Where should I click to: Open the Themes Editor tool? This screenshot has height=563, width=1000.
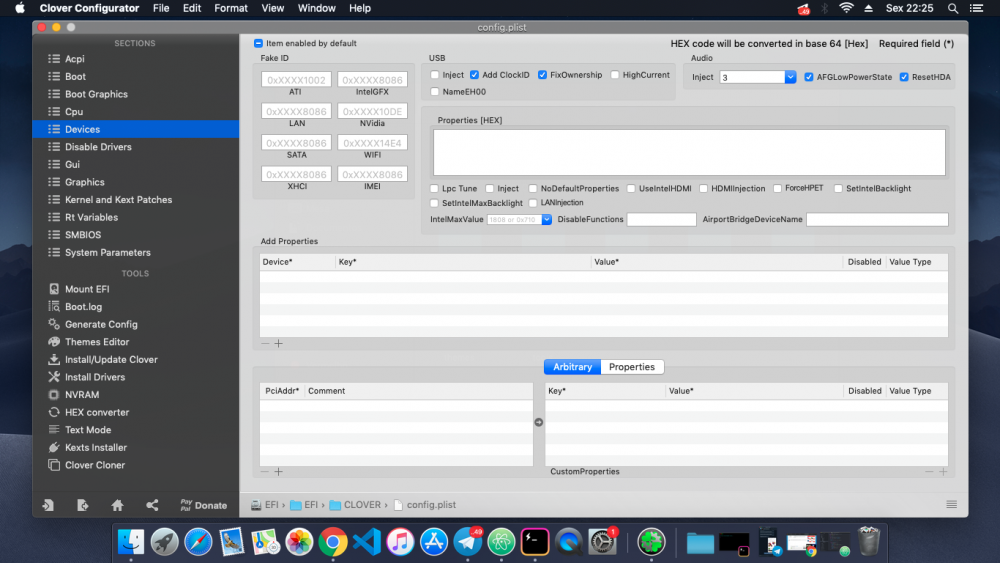[x=96, y=342]
